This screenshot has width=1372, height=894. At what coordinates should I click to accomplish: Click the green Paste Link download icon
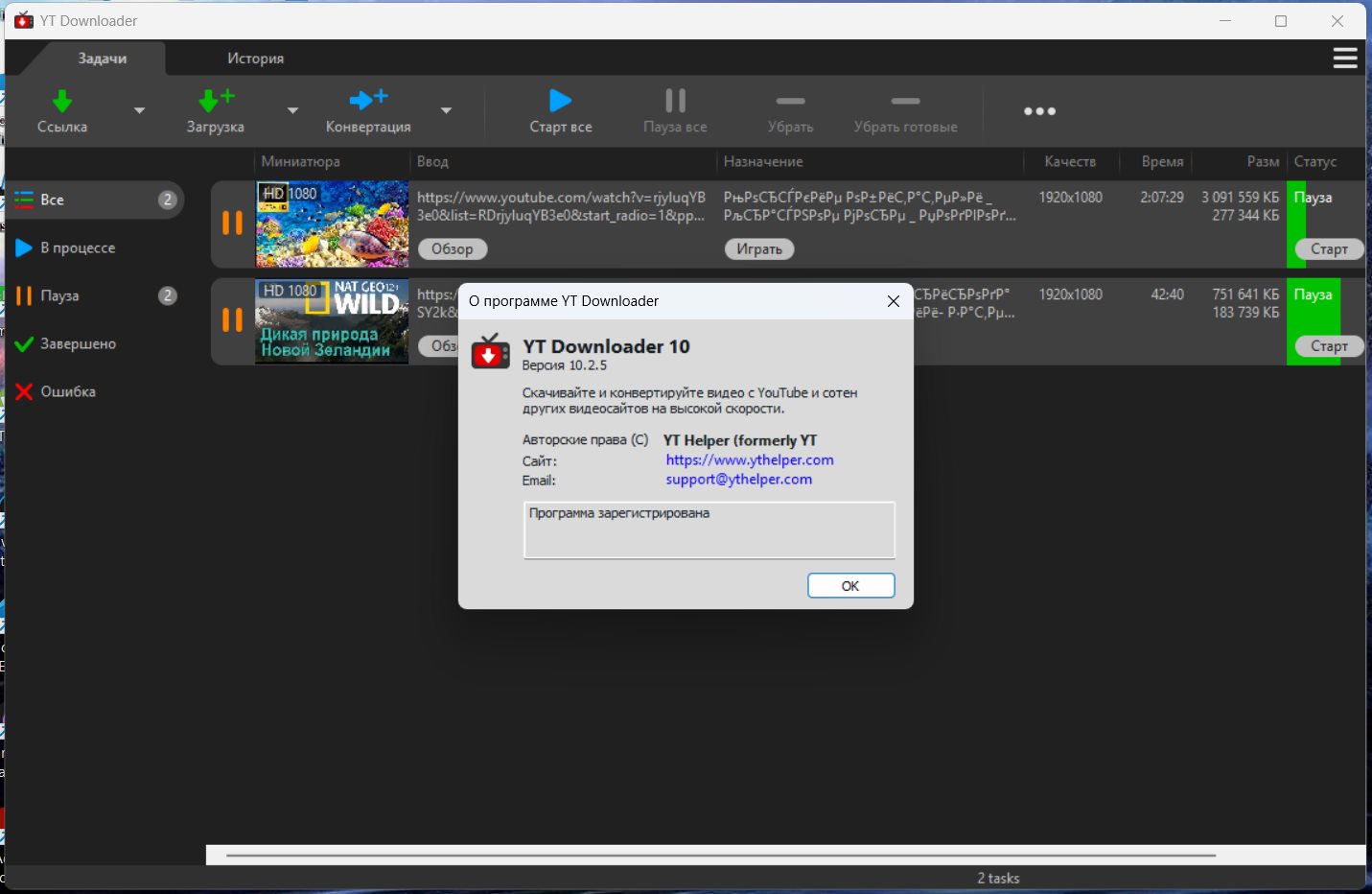coord(62,101)
